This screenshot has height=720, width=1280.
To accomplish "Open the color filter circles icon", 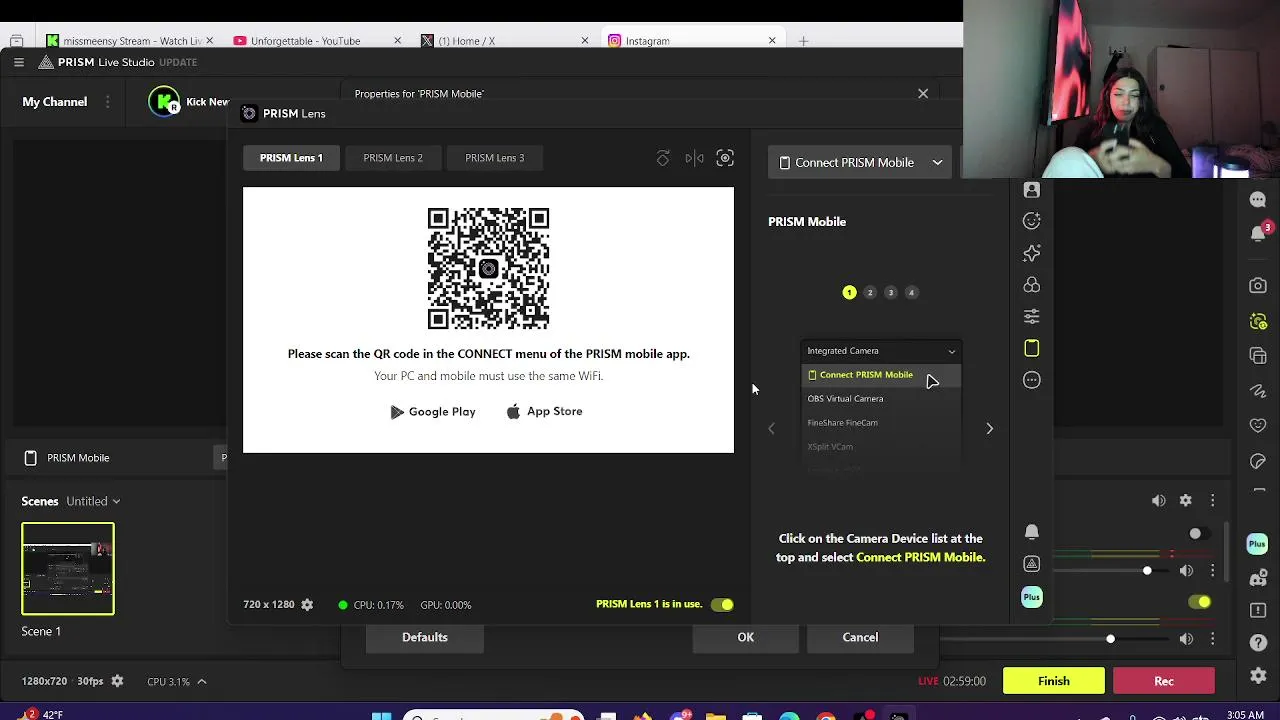I will [x=1032, y=285].
